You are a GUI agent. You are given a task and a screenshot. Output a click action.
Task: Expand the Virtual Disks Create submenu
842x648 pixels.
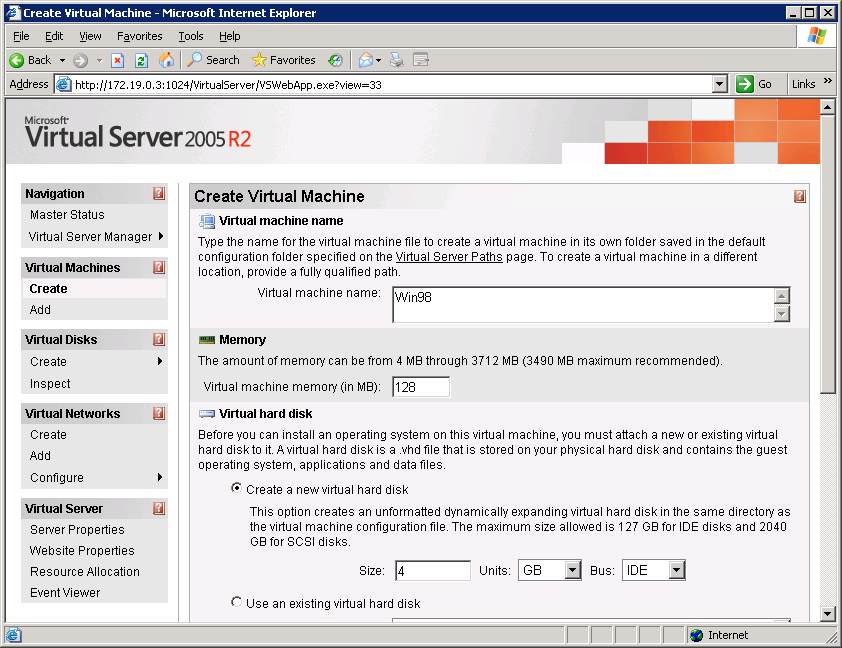[160, 361]
